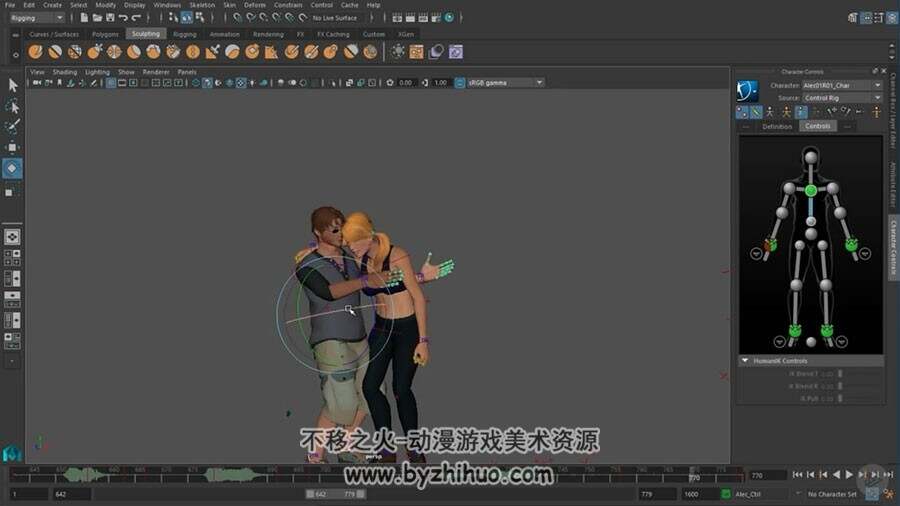The image size is (900, 506).
Task: Toggle select by object type mode
Action: (x=187, y=18)
